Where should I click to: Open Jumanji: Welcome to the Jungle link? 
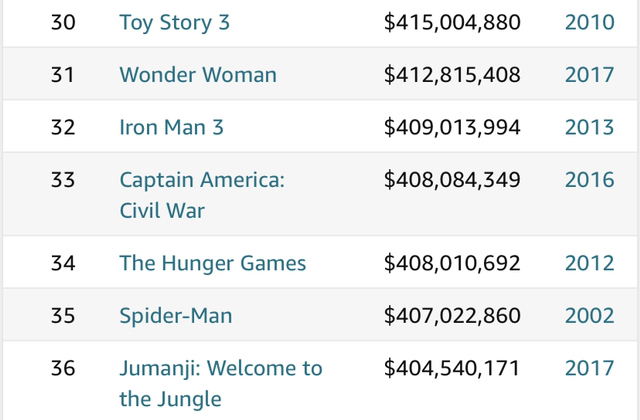tap(221, 383)
